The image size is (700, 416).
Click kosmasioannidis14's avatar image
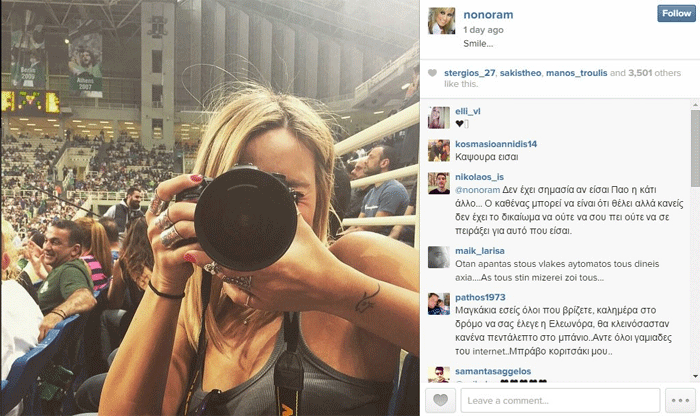coord(439,150)
